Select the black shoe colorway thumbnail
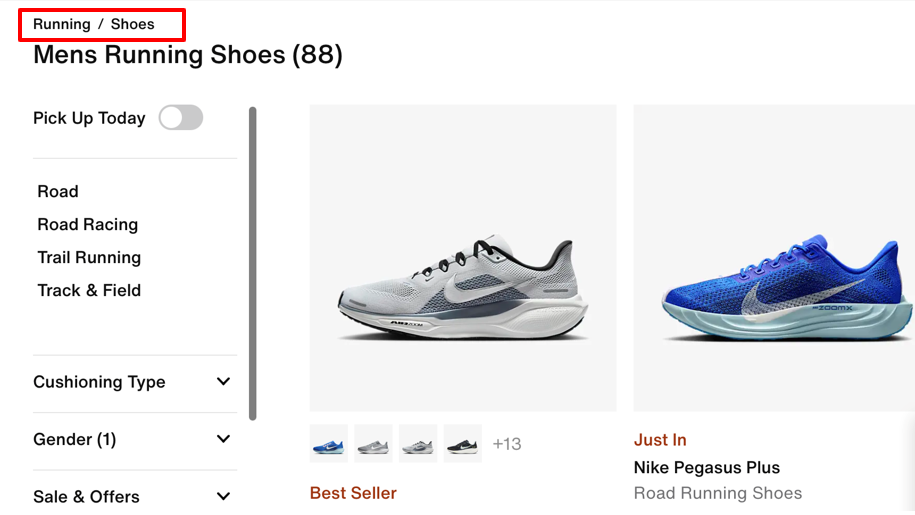This screenshot has height=515, width=915. click(x=463, y=444)
